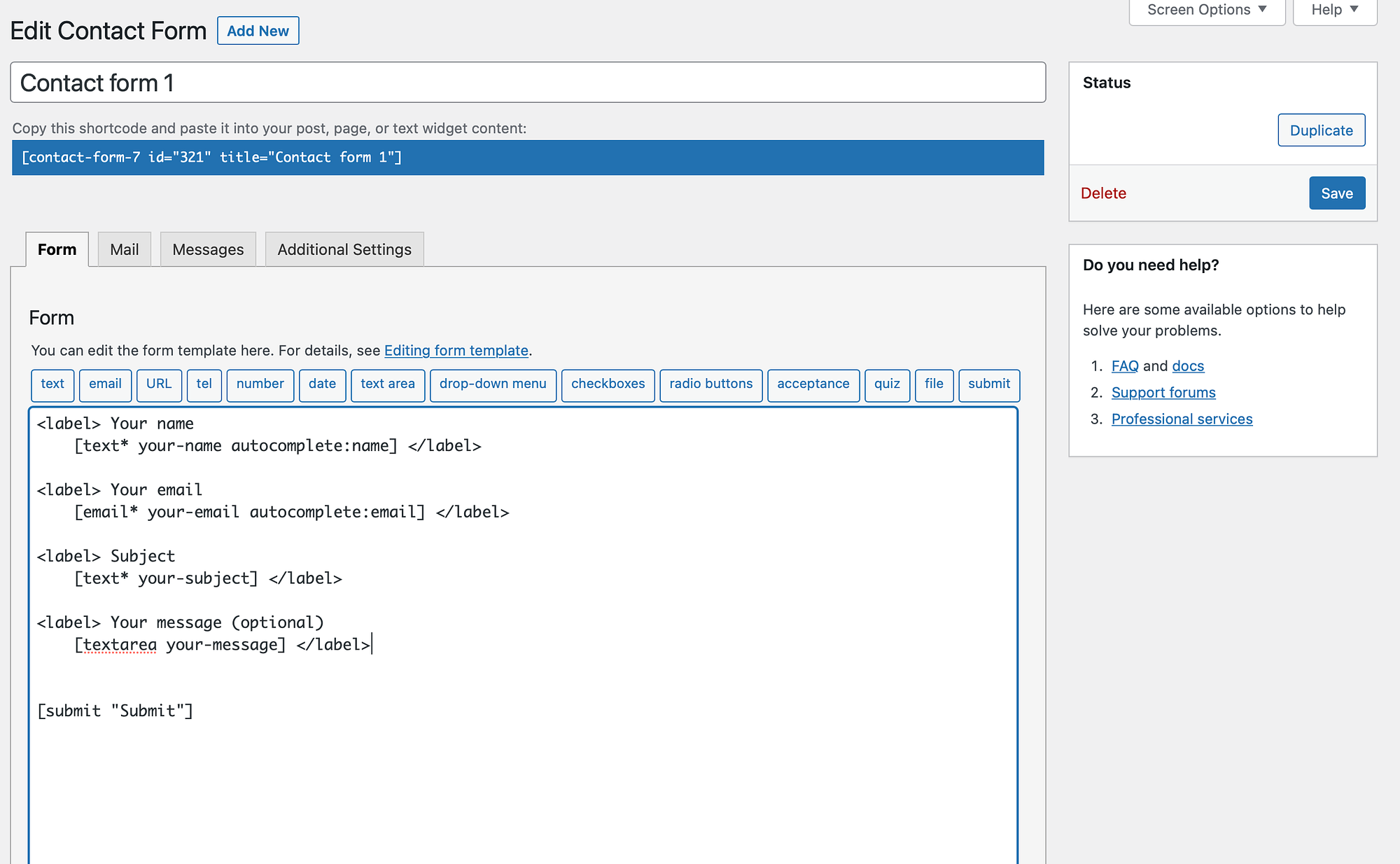Click the acceptance tag button
1400x864 pixels.
click(813, 383)
